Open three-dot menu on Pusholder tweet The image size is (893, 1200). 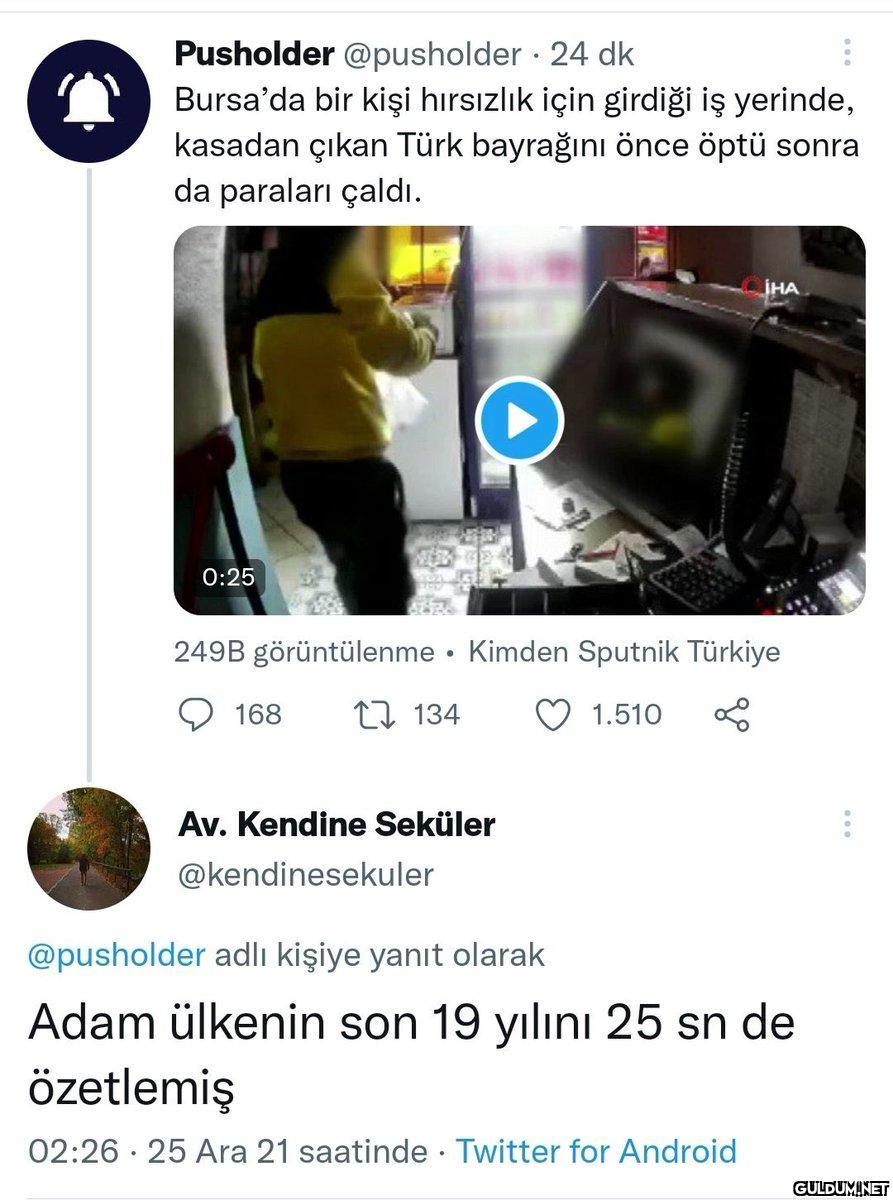847,53
